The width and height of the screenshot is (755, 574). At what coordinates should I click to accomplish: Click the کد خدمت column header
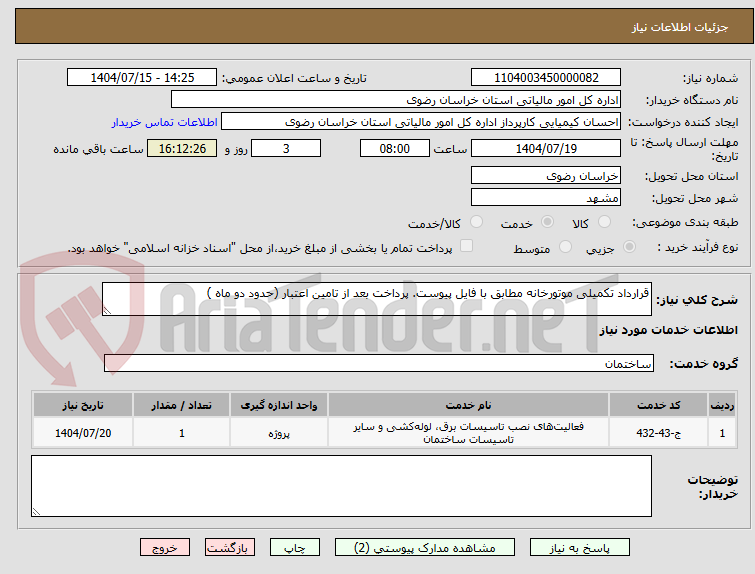coord(658,405)
